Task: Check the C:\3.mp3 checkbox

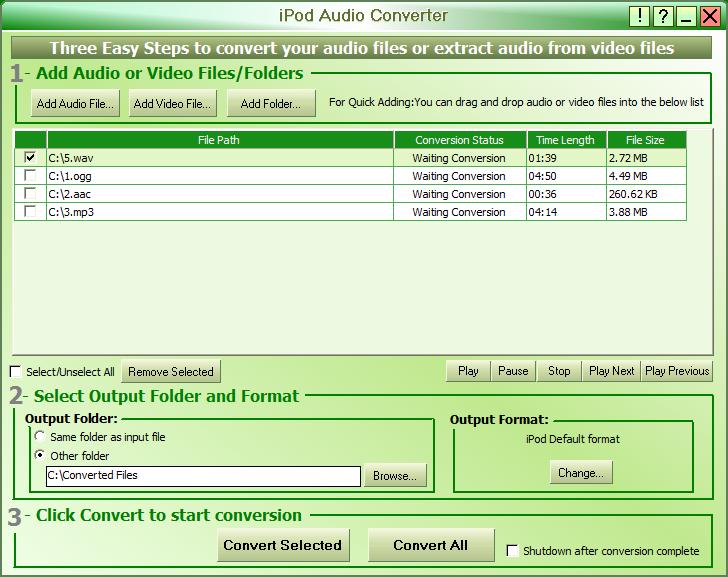Action: (x=30, y=212)
